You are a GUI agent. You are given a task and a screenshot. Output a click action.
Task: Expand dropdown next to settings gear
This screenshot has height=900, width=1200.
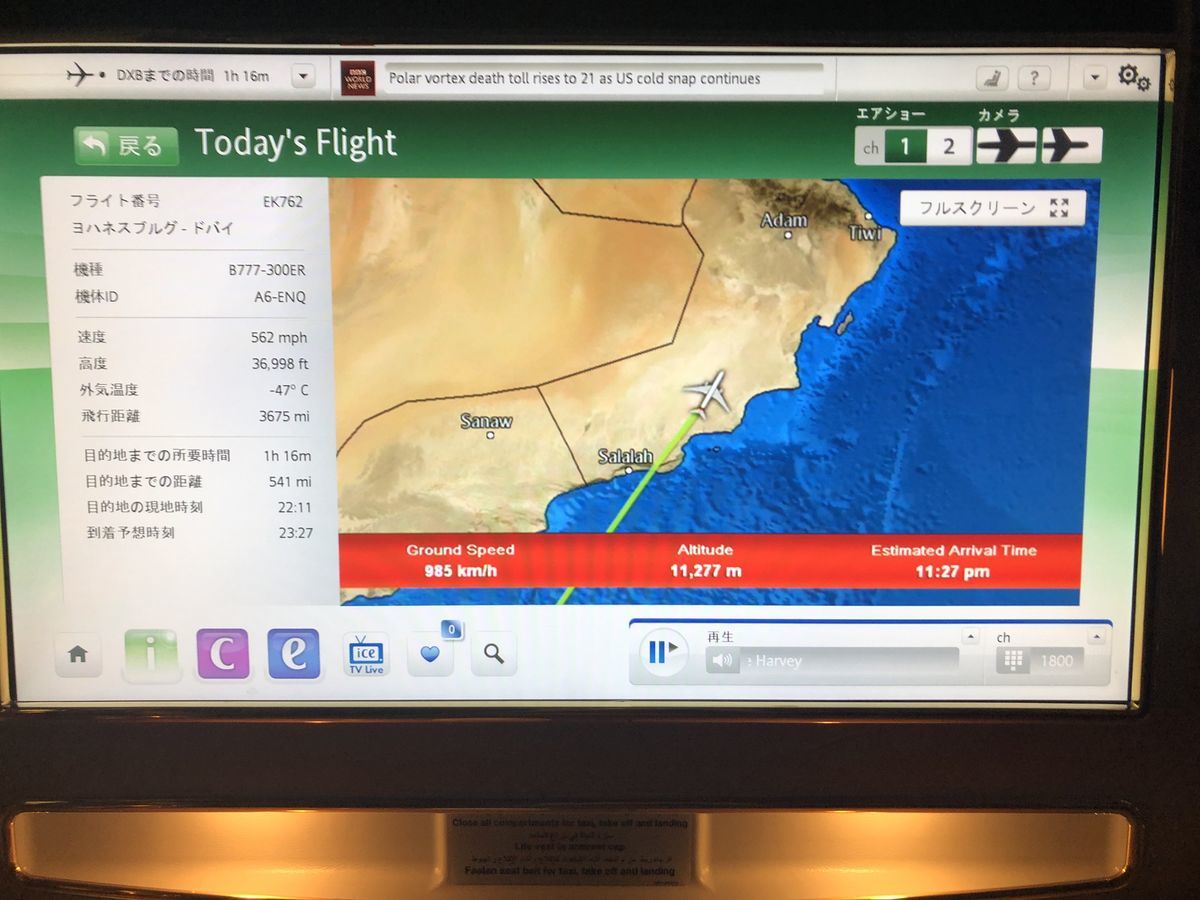point(1095,77)
